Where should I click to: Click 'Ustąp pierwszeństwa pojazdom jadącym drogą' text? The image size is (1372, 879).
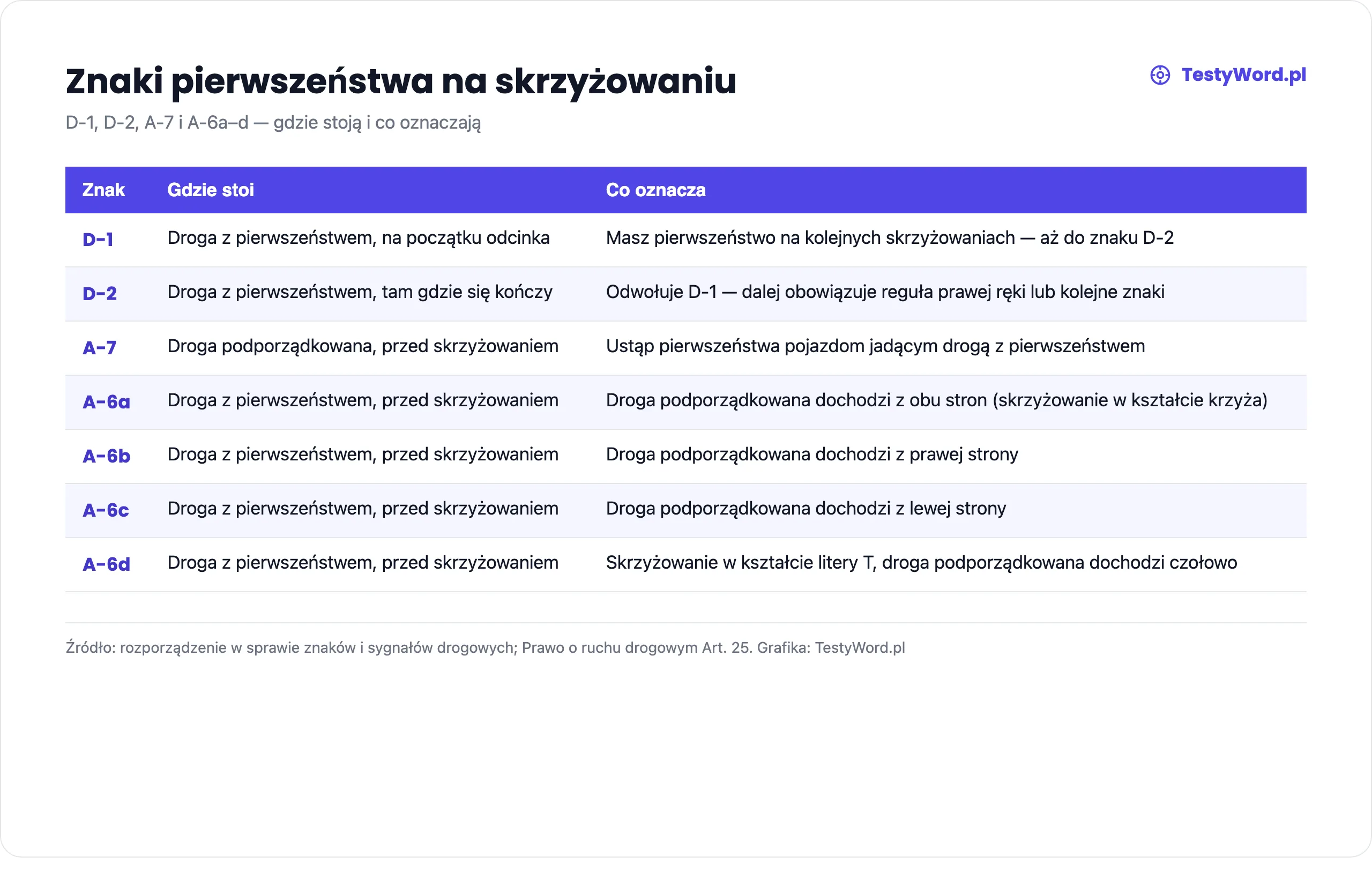coord(798,346)
